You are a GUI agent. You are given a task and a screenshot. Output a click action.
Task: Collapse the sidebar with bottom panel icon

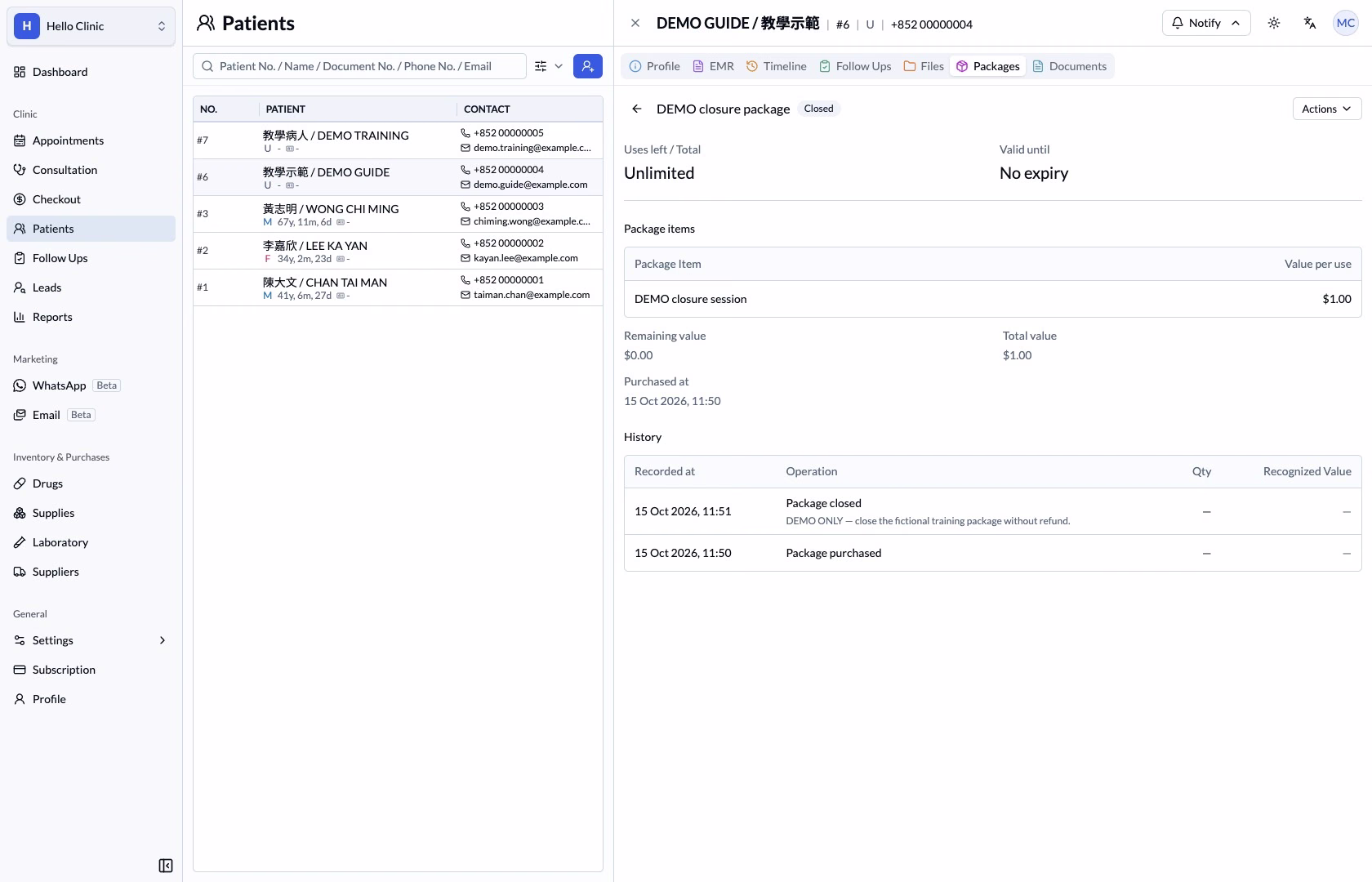(x=166, y=866)
